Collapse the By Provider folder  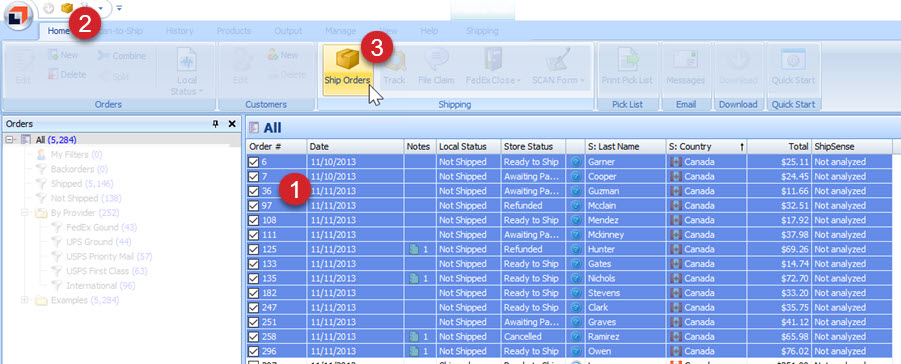[25, 213]
